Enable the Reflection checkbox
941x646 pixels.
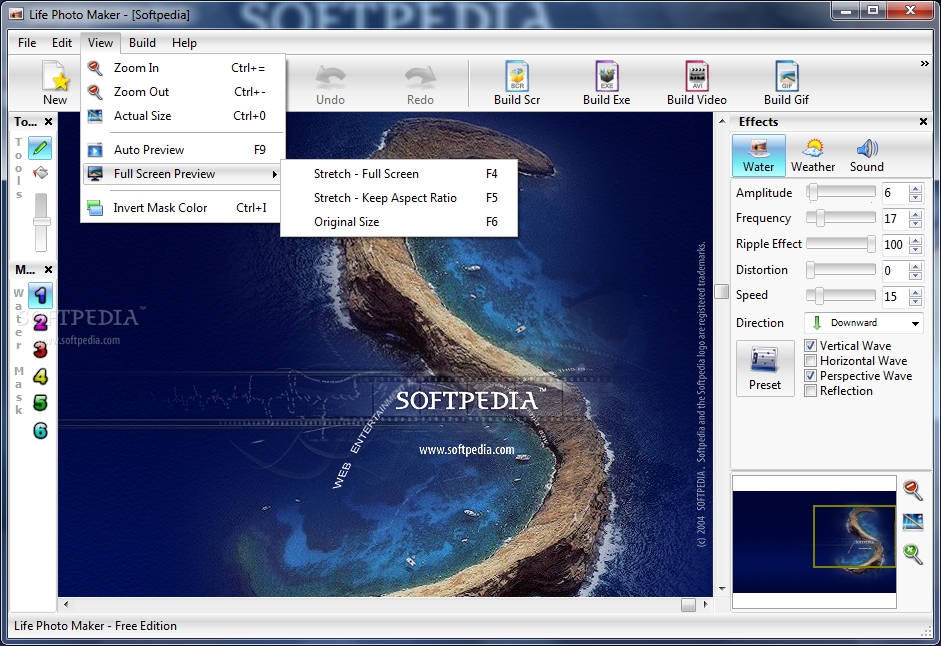[x=810, y=391]
